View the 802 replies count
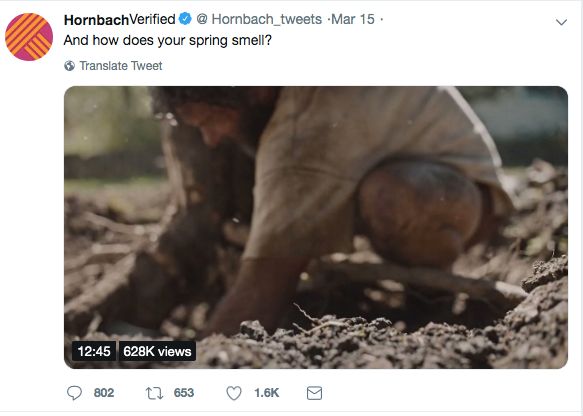The height and width of the screenshot is (416, 583). [104, 393]
